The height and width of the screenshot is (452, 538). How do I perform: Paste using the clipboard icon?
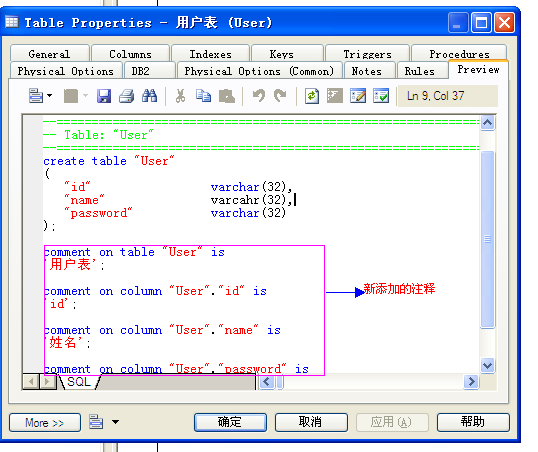coord(227,96)
